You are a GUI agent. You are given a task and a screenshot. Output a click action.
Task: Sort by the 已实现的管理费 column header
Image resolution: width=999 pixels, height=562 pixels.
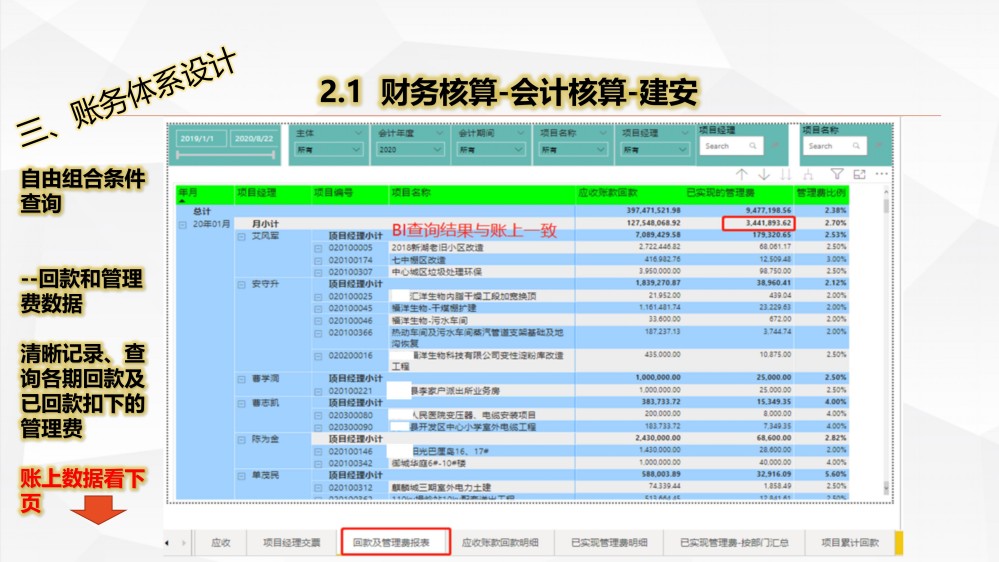721,192
